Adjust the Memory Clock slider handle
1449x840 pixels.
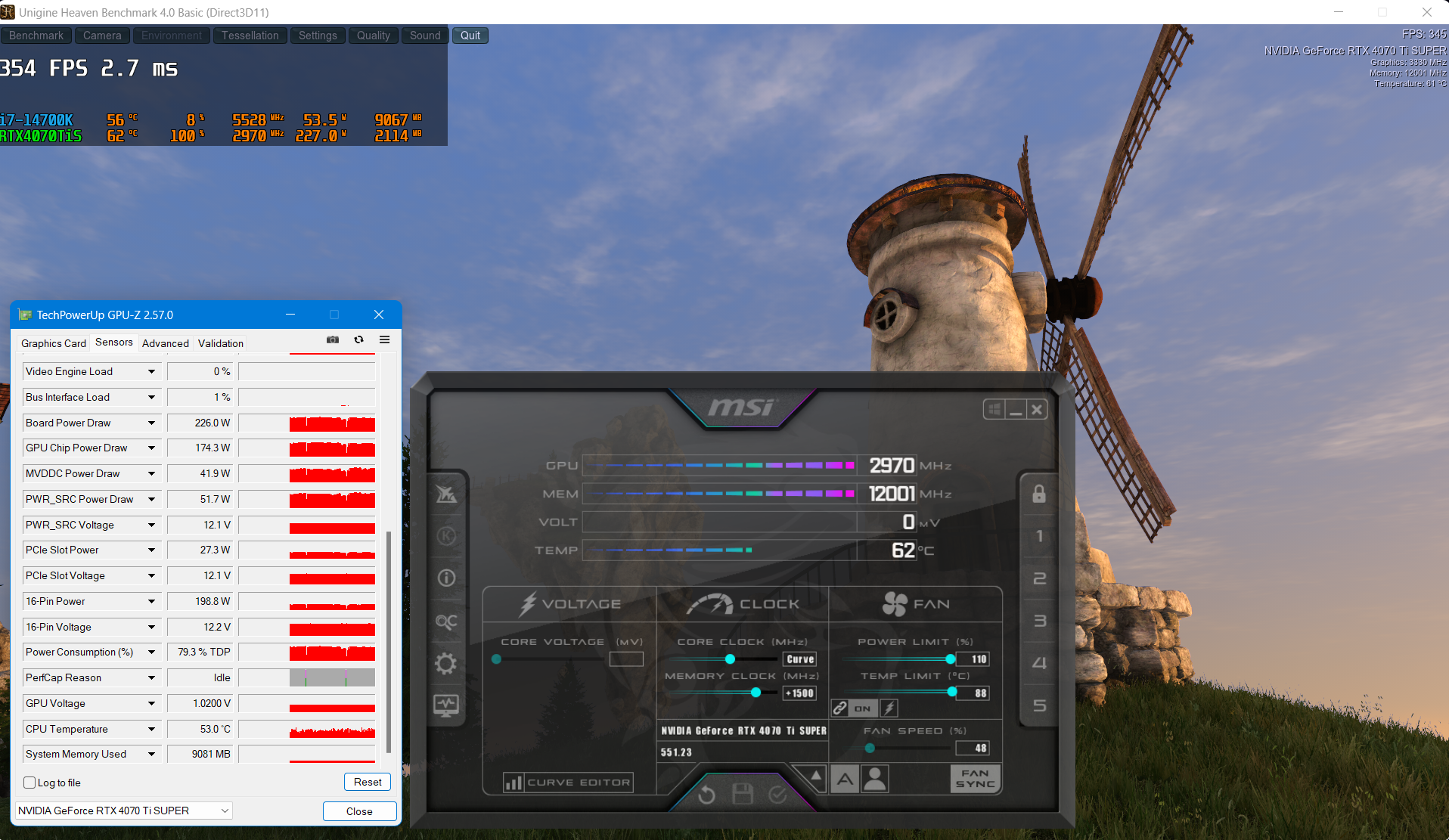click(x=756, y=693)
